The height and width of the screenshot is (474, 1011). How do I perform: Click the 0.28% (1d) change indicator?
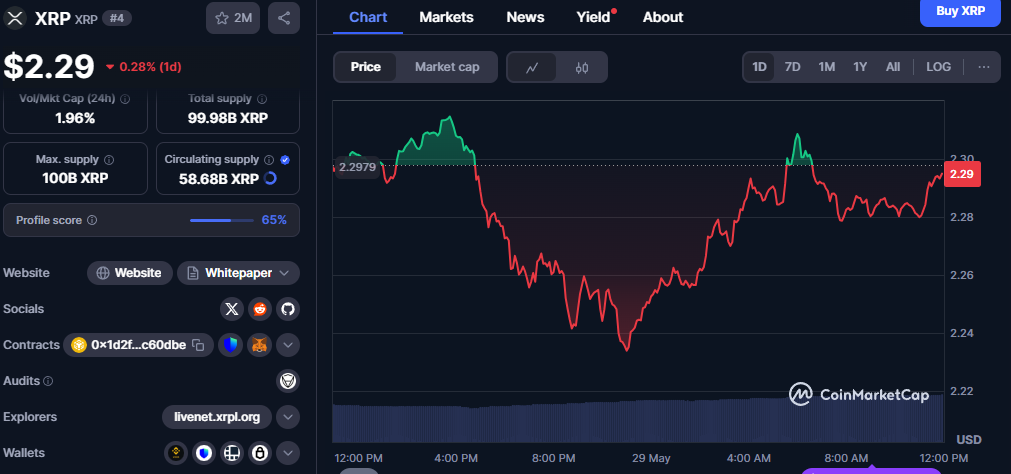point(143,66)
